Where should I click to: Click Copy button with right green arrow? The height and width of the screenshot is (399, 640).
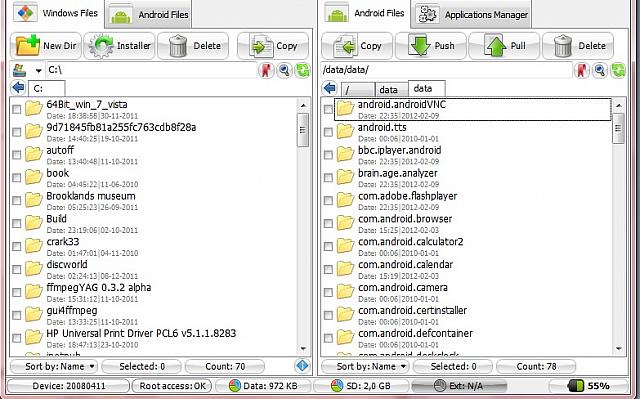(273, 46)
